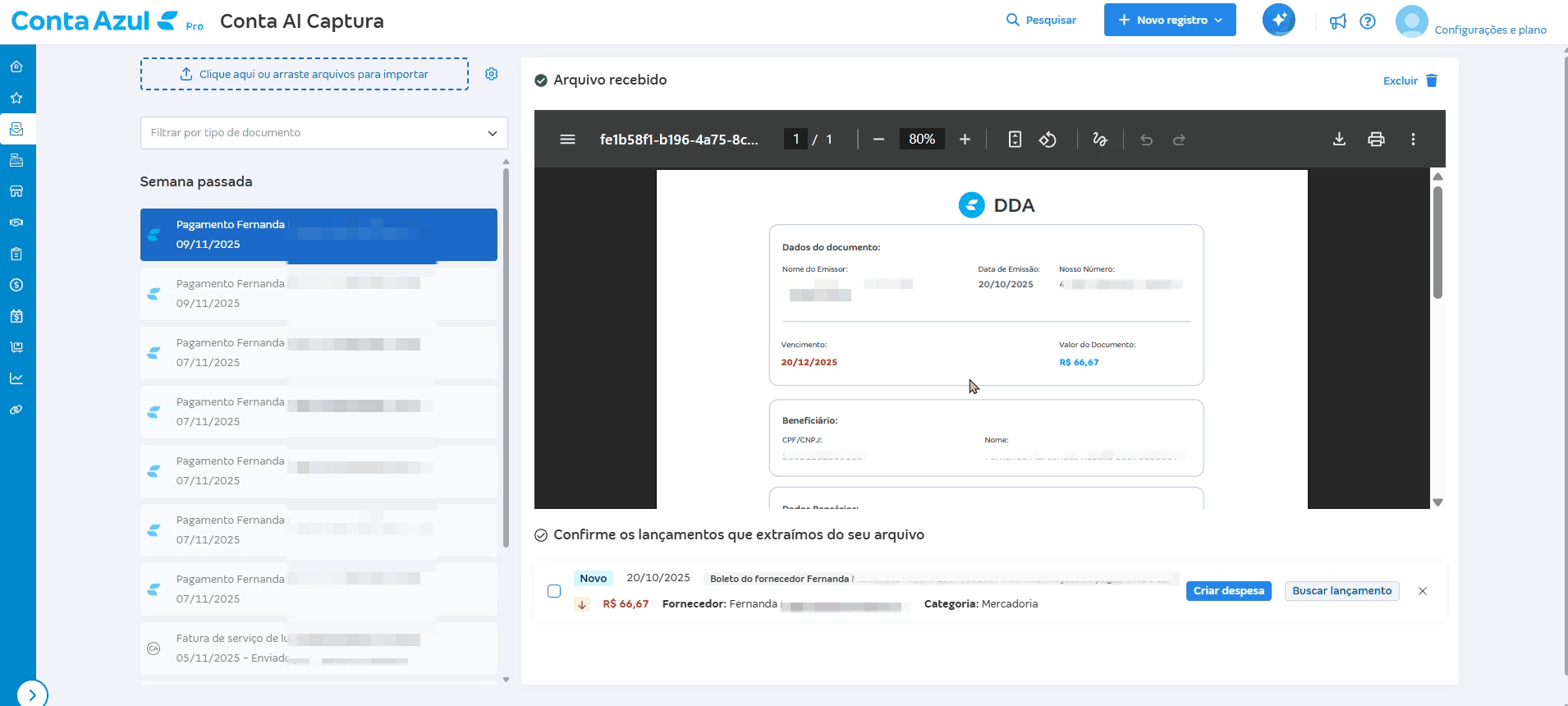Open the link chain icon in sidebar
Viewport: 1568px width, 706px height.
(16, 410)
